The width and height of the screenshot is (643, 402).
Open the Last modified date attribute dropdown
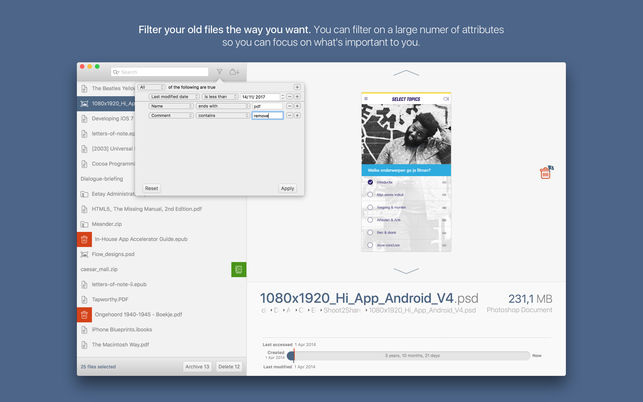tap(173, 97)
